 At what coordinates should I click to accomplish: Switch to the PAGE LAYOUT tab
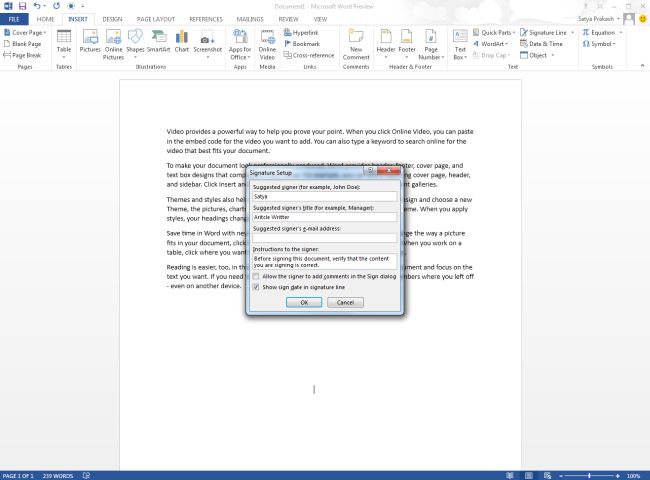156,19
